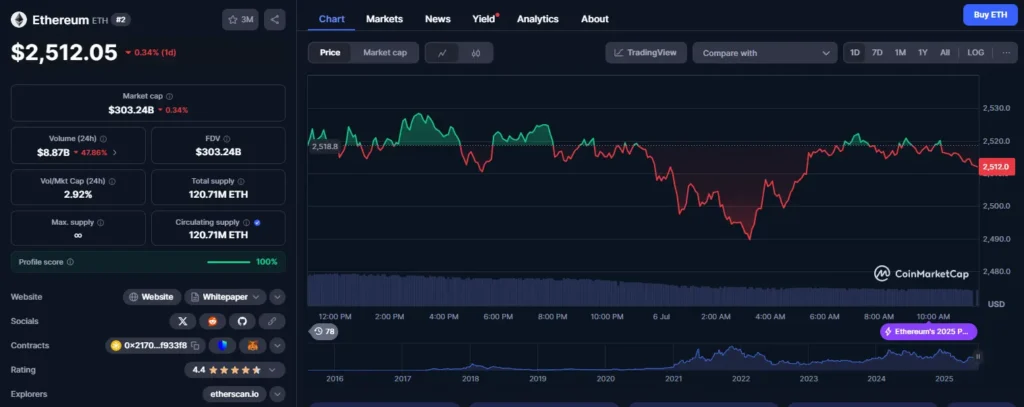Click the pause handle on range navigator
Image resolution: width=1024 pixels, height=407 pixels.
click(978, 357)
